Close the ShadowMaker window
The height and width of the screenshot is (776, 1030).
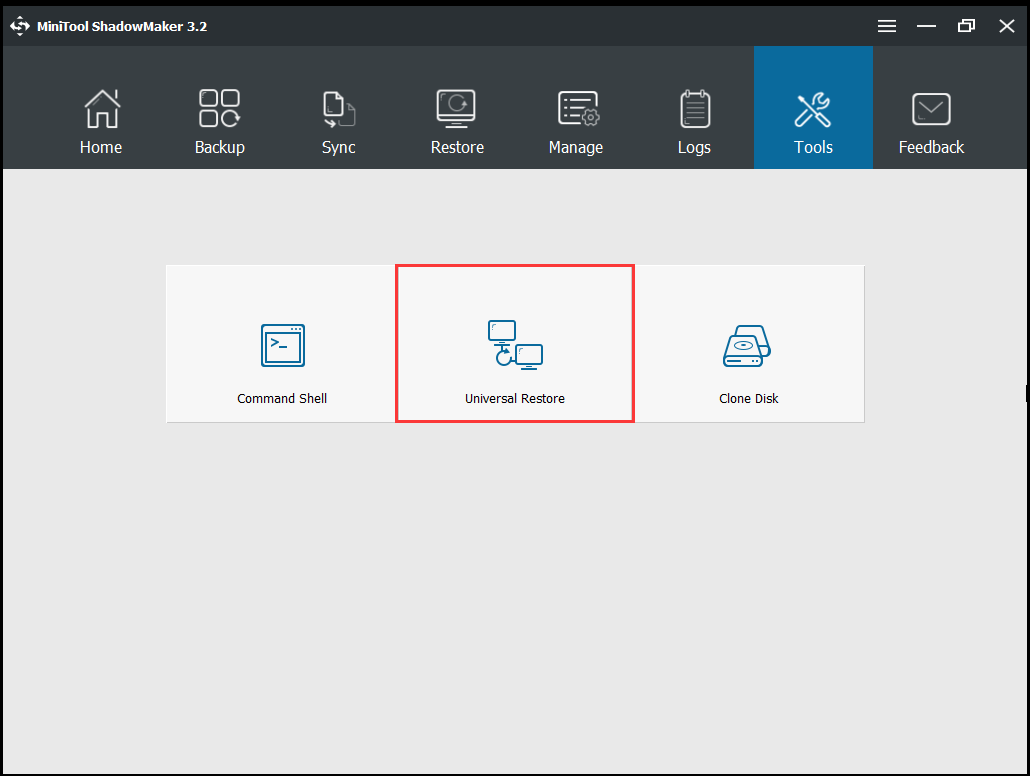click(1006, 26)
